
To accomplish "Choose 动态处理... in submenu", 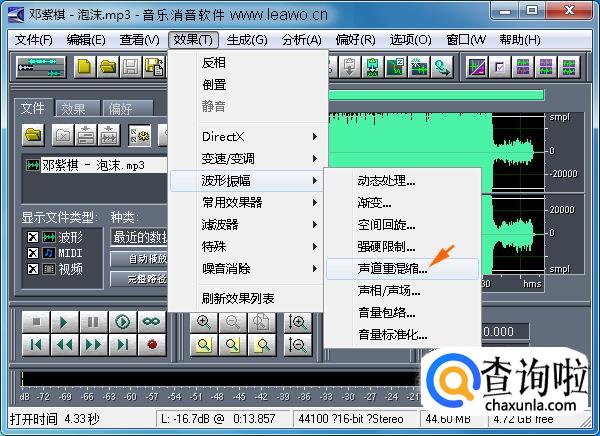I will coord(402,181).
